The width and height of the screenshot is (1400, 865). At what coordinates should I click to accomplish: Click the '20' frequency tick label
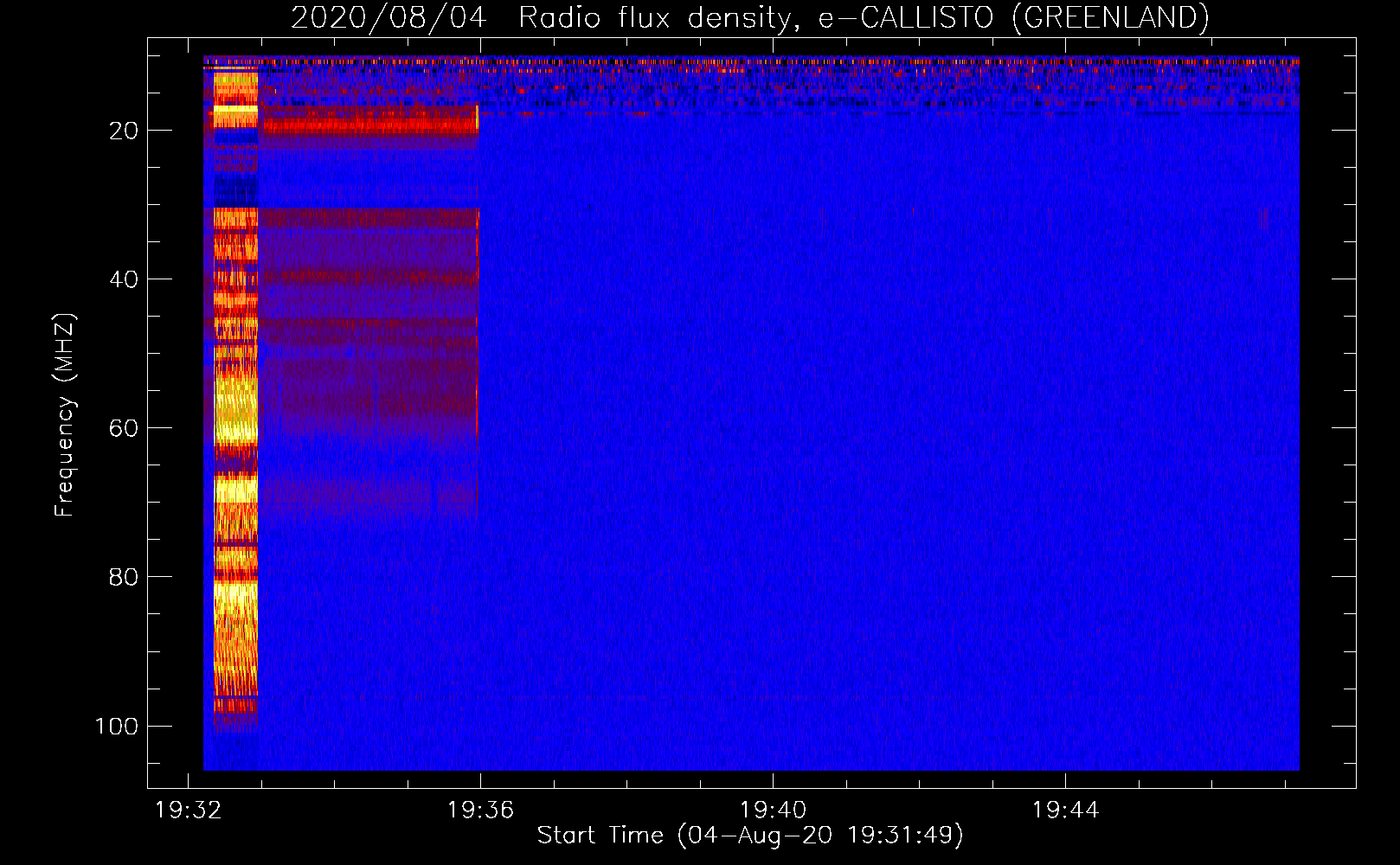pos(124,131)
